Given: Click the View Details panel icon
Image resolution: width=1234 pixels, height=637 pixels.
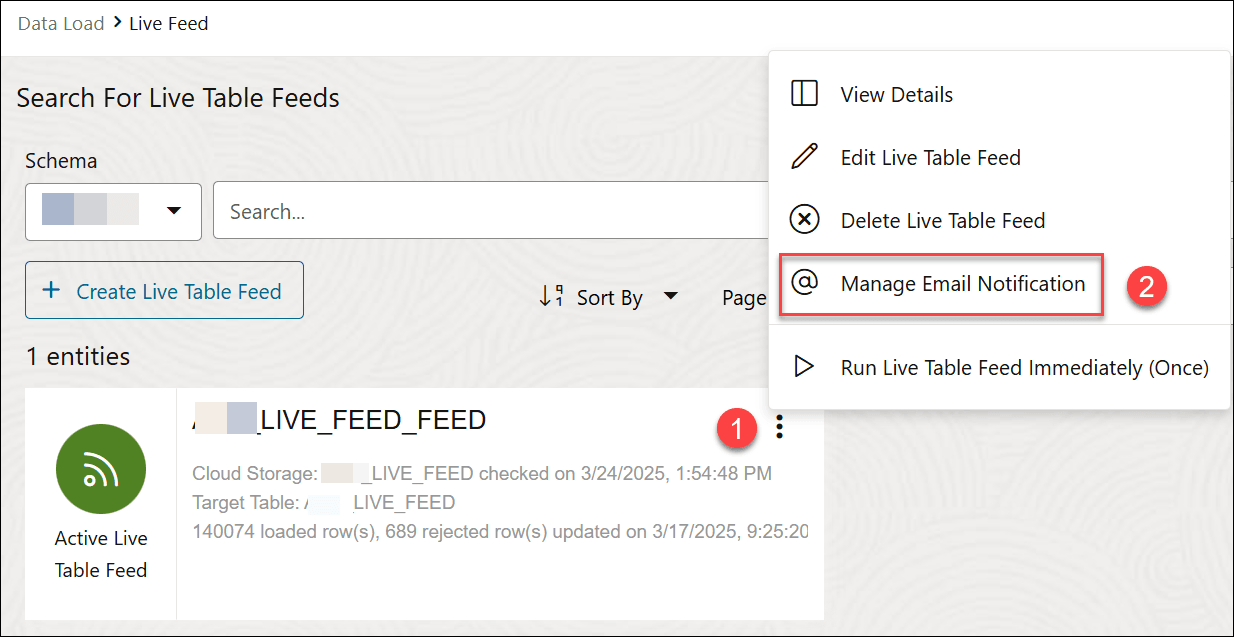Looking at the screenshot, I should (x=806, y=93).
